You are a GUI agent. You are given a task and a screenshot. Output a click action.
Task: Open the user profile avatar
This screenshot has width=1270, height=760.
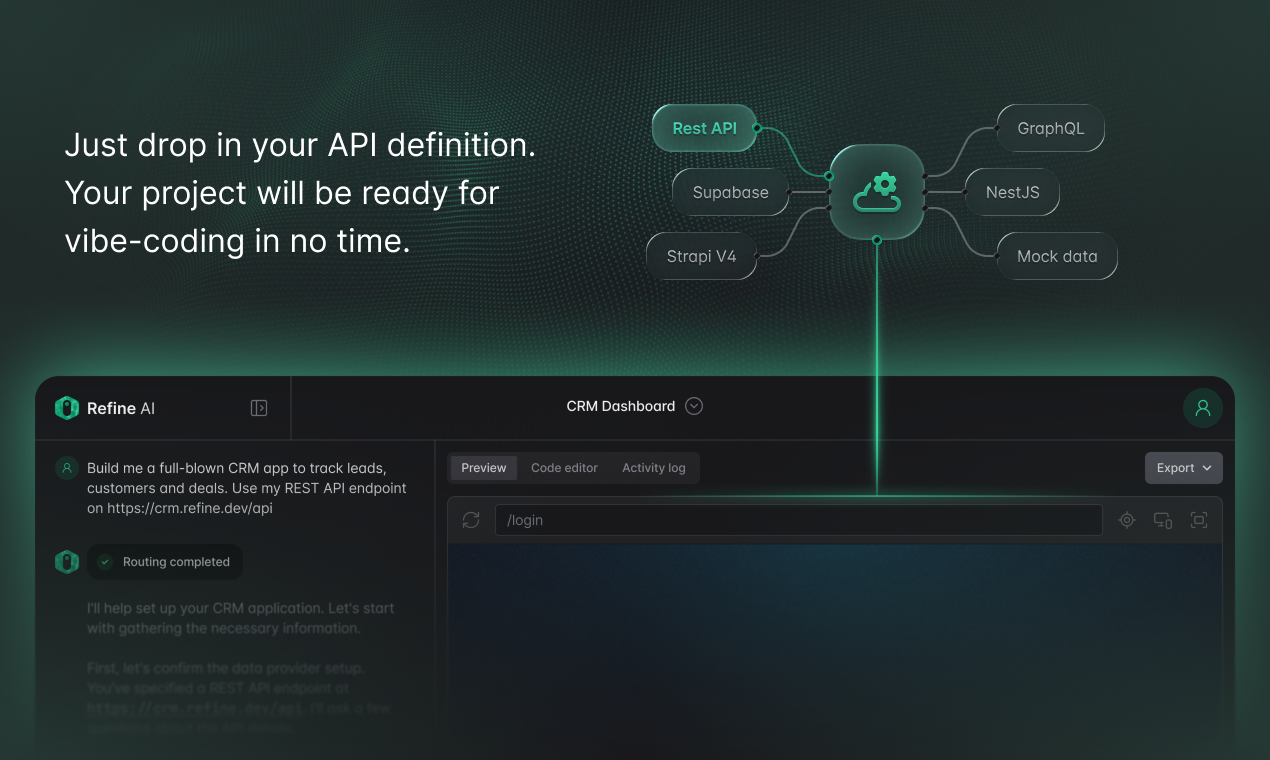click(1203, 408)
